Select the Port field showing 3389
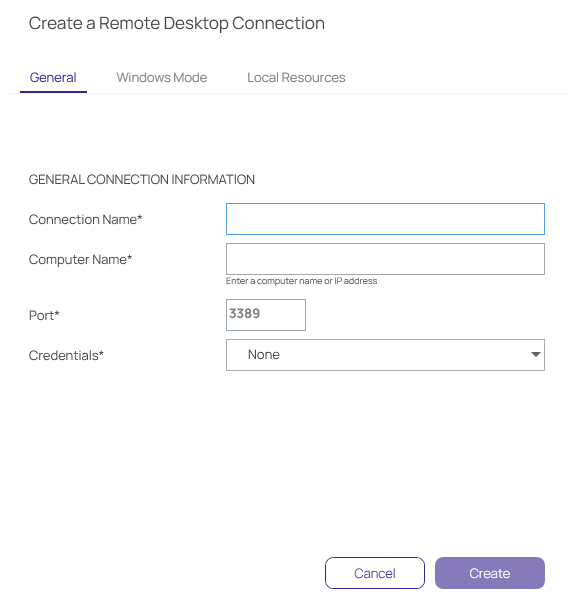Image resolution: width=572 pixels, height=603 pixels. click(266, 315)
